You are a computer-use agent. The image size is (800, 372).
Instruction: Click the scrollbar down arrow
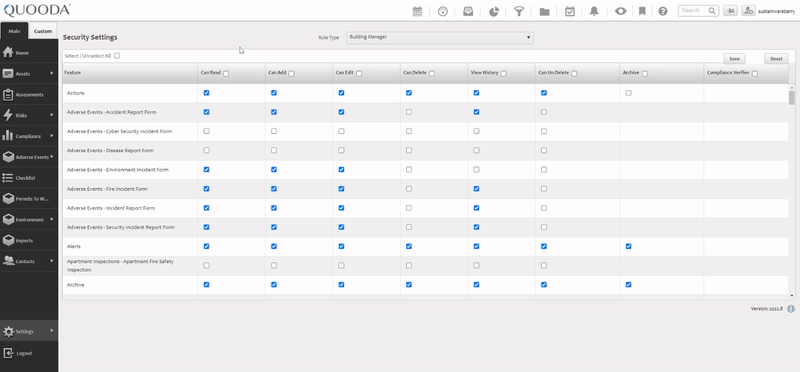792,295
